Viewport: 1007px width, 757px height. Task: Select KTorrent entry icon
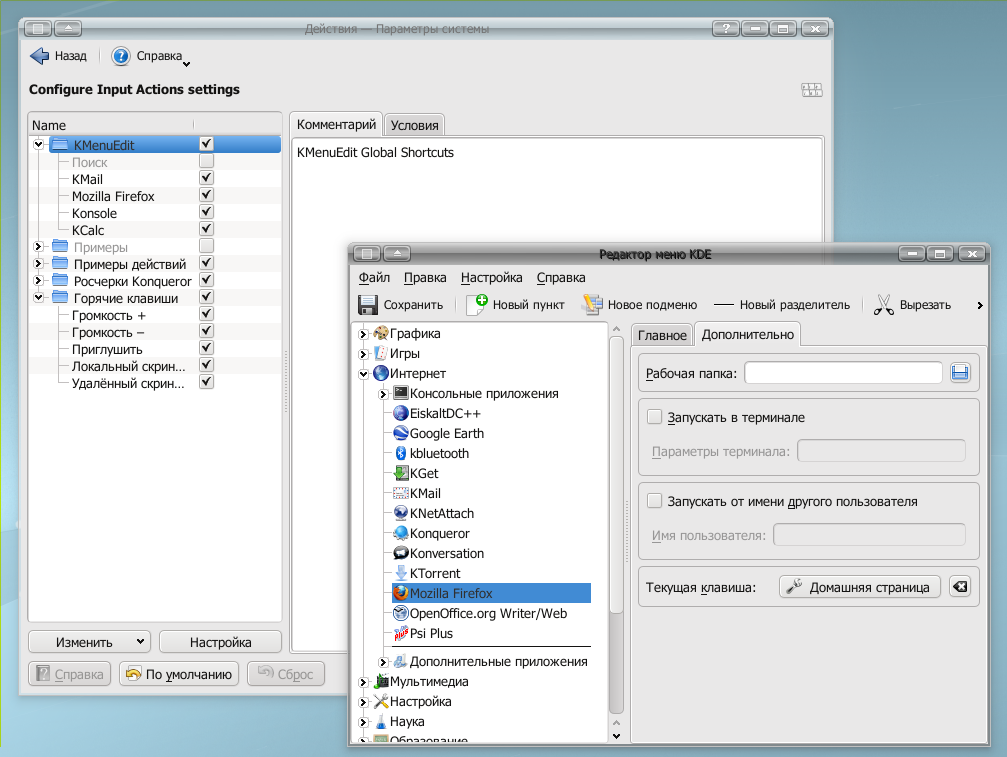pos(401,573)
